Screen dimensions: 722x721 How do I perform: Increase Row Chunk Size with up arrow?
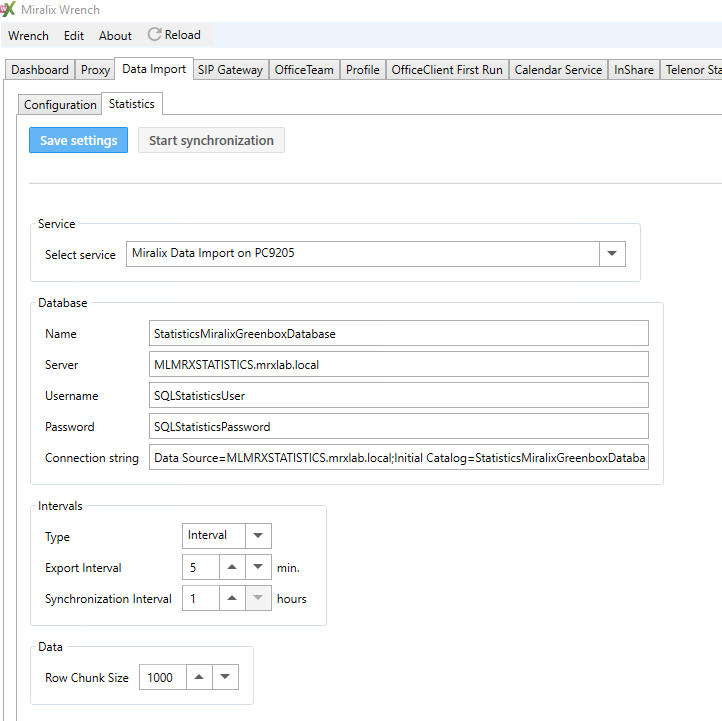[199, 677]
